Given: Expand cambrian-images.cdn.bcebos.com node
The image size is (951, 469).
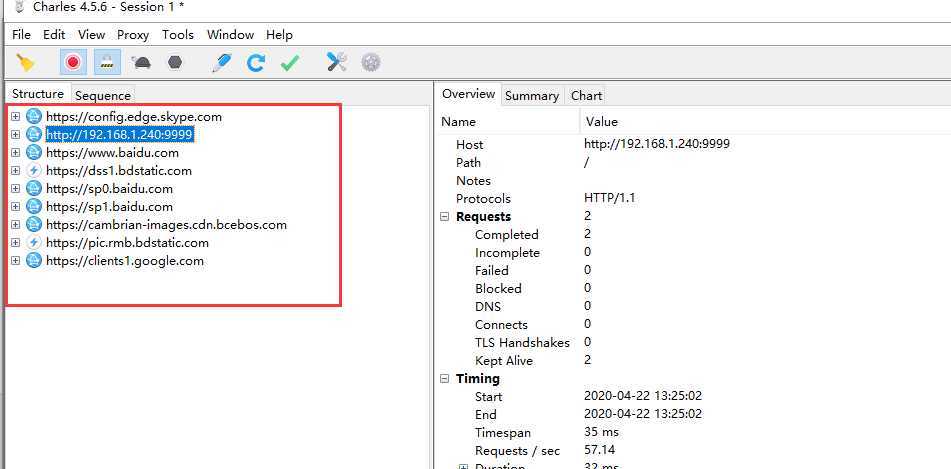Looking at the screenshot, I should (16, 224).
